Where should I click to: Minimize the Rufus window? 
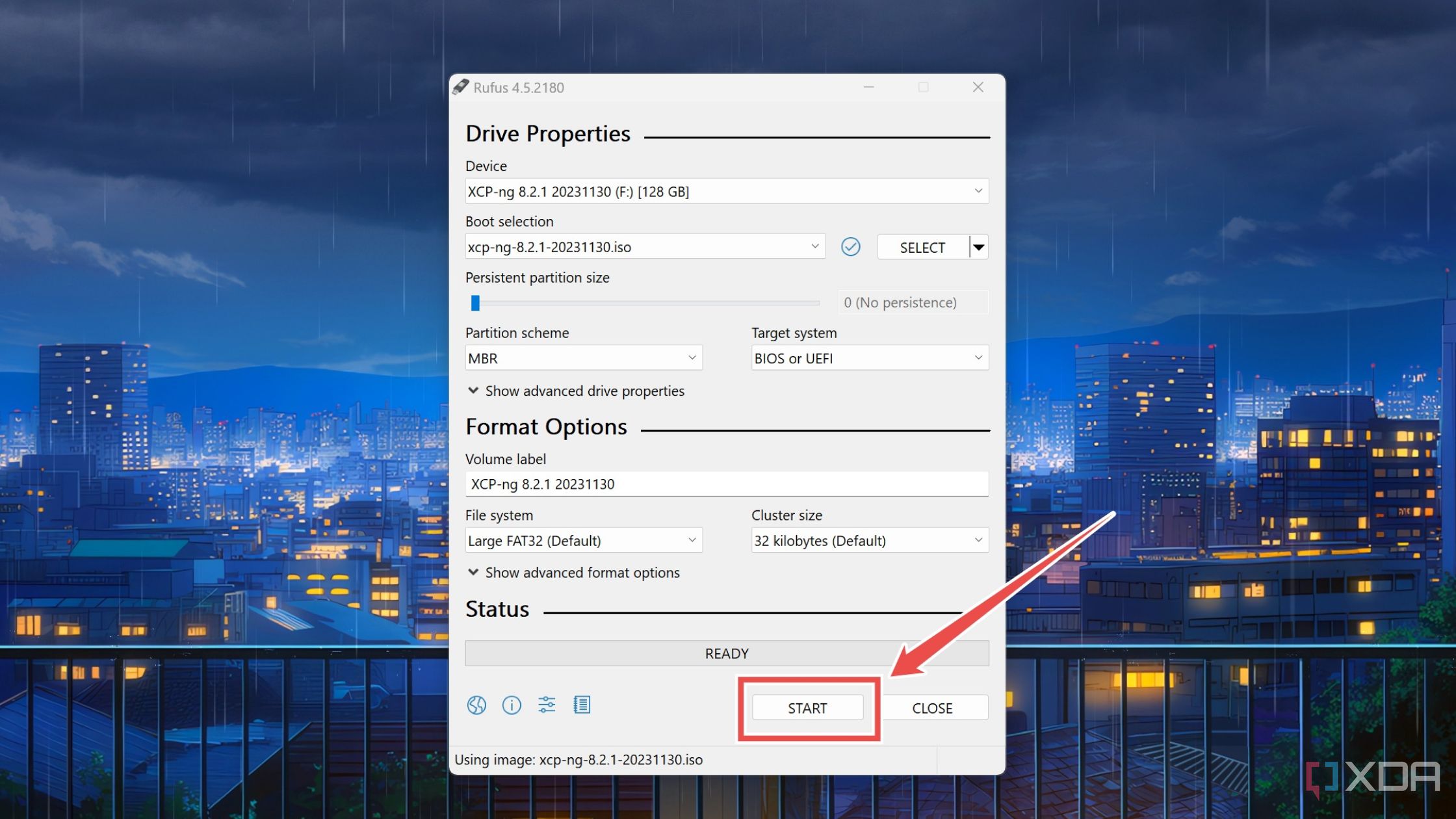coord(868,87)
